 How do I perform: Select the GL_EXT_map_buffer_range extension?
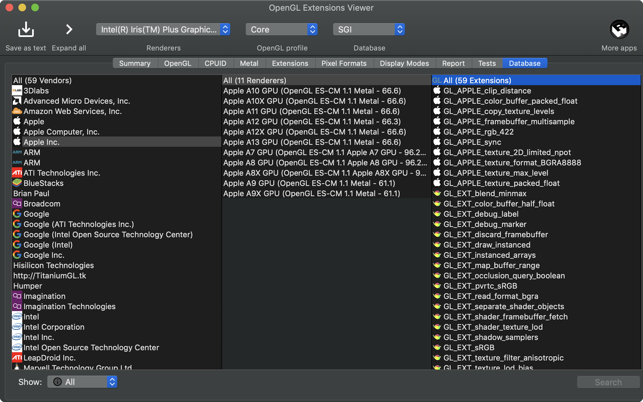click(x=536, y=265)
